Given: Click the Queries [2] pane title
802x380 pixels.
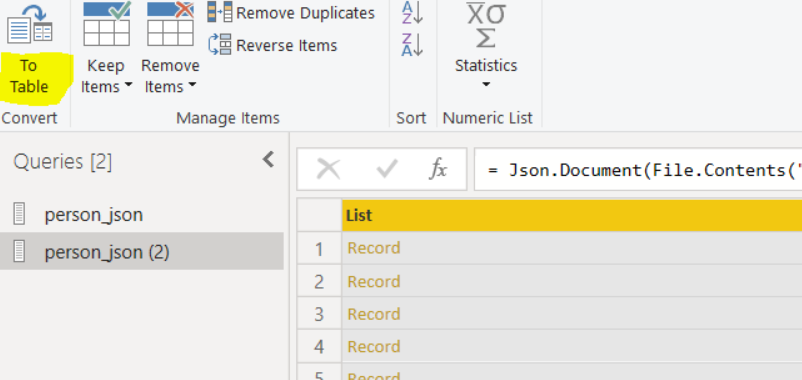Looking at the screenshot, I should (62, 162).
